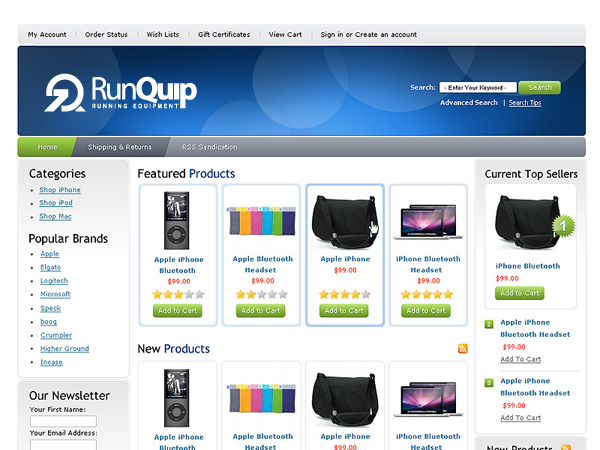This screenshot has height=450, width=600.
Task: Click featured black bag product image
Action: coord(344,222)
